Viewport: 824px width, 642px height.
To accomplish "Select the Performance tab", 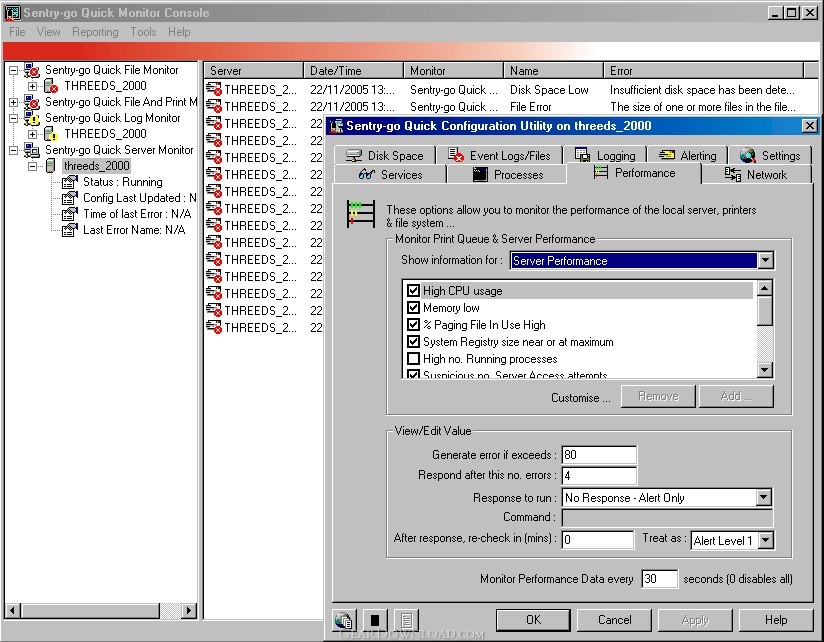I will coord(634,173).
